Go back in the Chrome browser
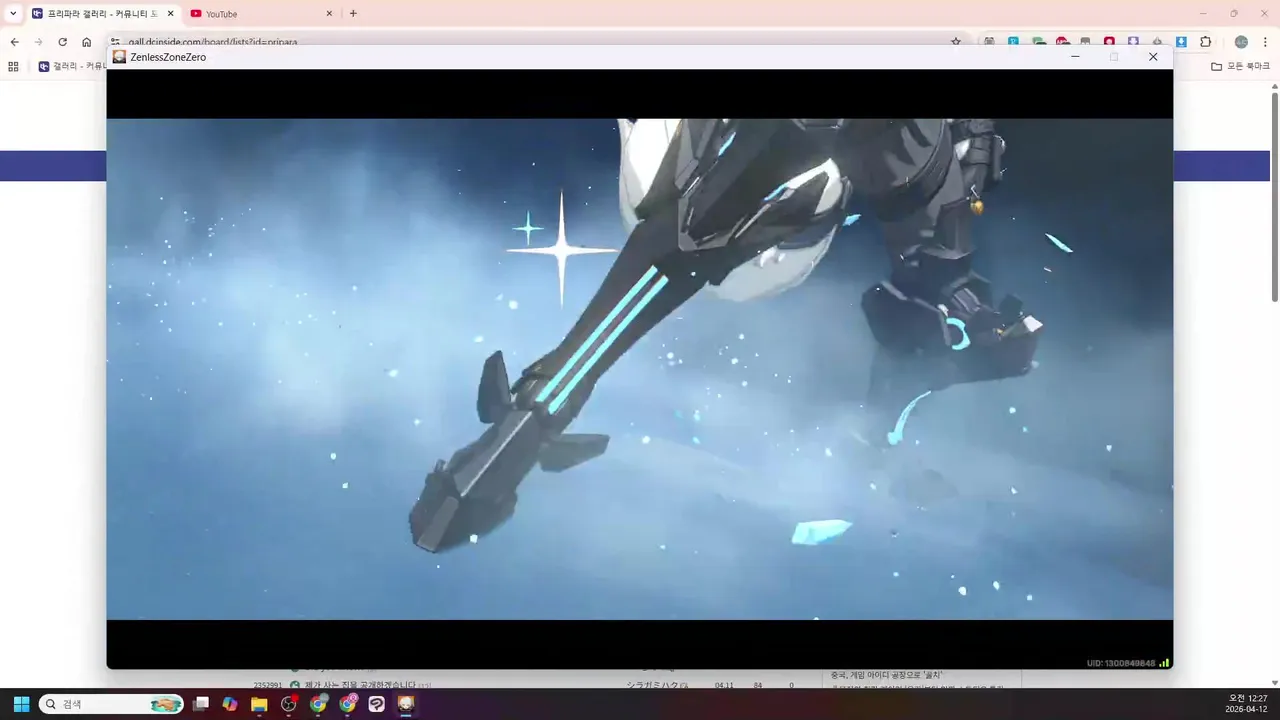 tap(14, 42)
